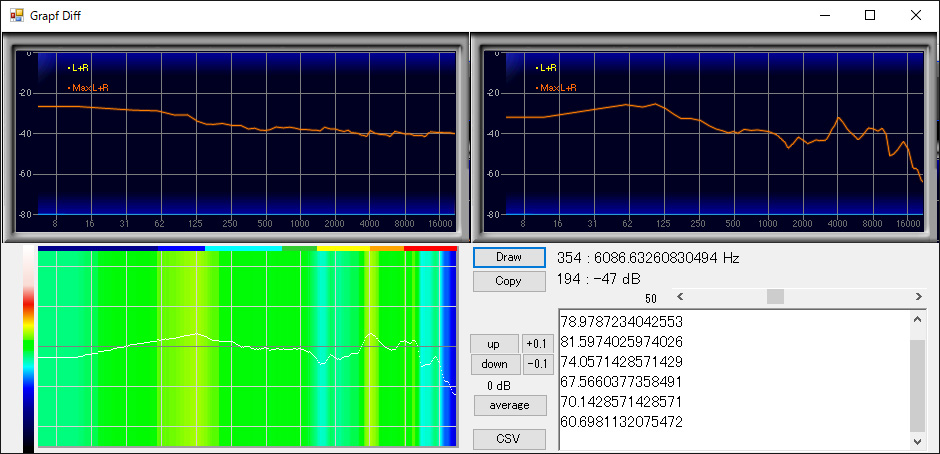Click the average button
Viewport: 940px width, 454px height.
tap(508, 405)
